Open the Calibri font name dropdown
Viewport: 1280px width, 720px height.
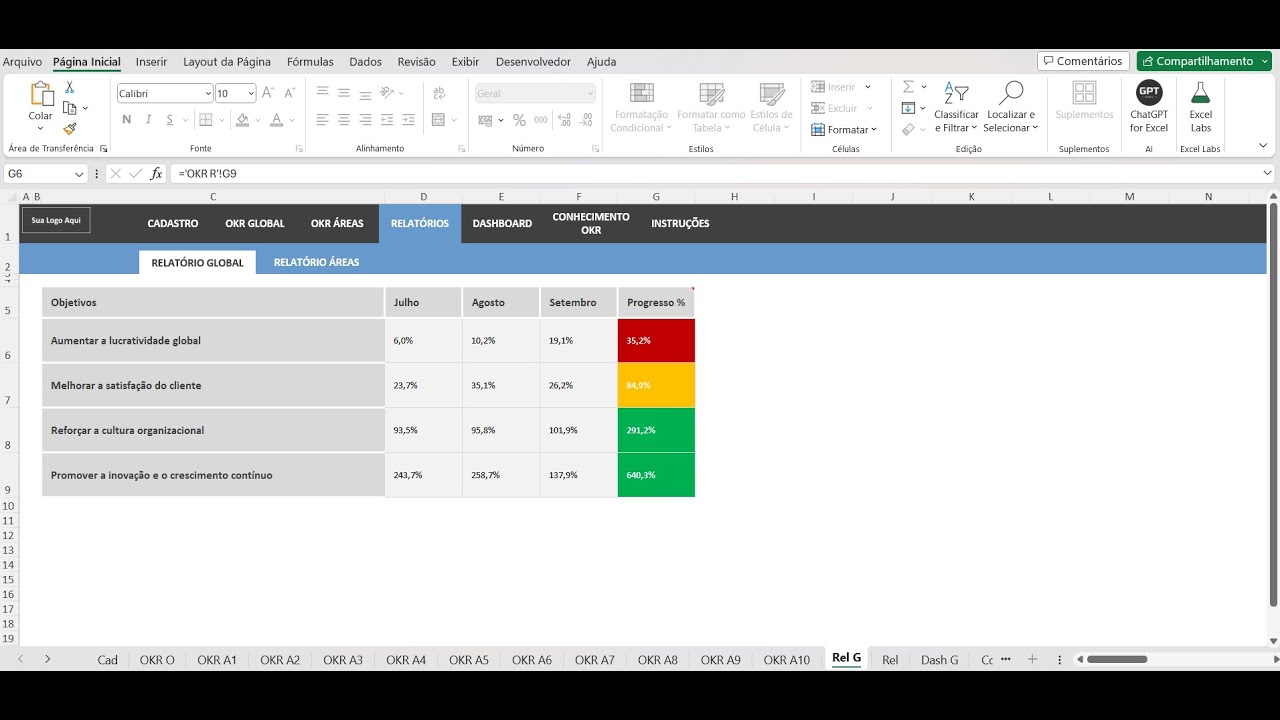coord(208,93)
